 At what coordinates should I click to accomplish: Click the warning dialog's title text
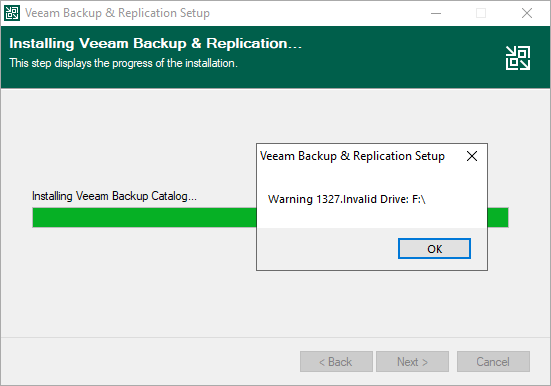(352, 156)
